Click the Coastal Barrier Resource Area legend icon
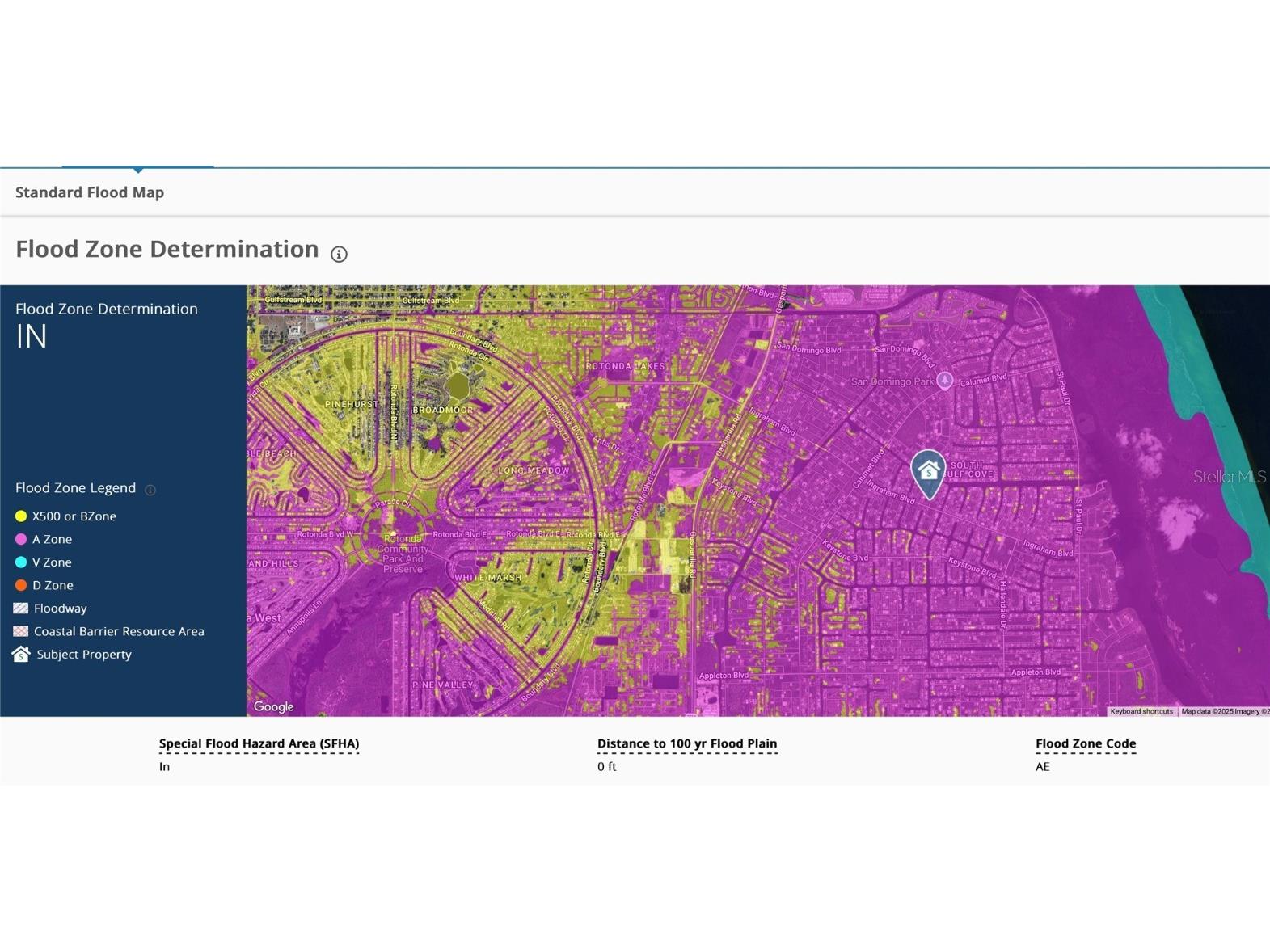 [21, 631]
